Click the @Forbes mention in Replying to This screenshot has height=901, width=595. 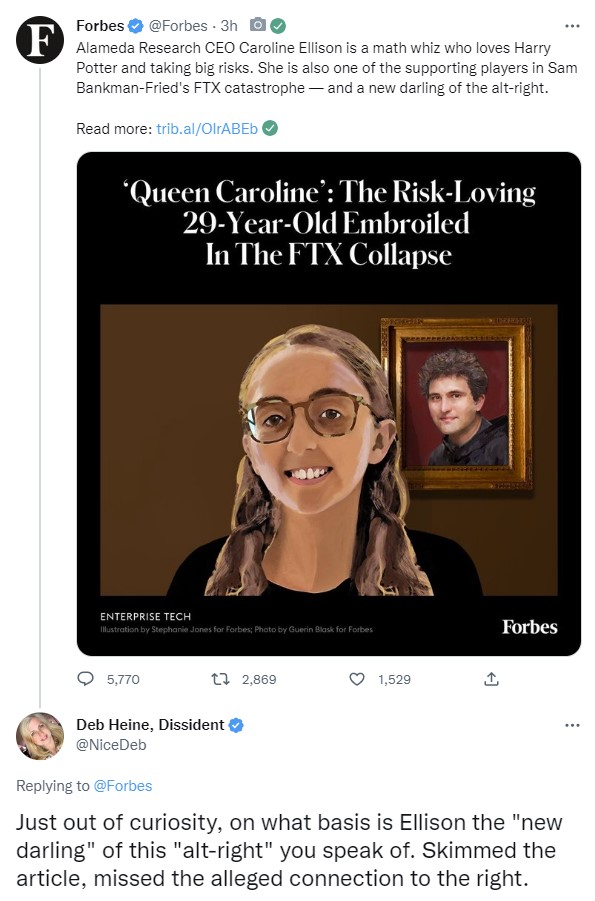click(122, 786)
